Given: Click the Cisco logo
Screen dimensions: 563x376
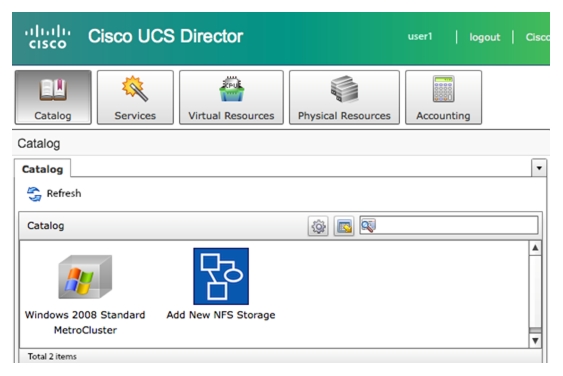Looking at the screenshot, I should pos(47,37).
